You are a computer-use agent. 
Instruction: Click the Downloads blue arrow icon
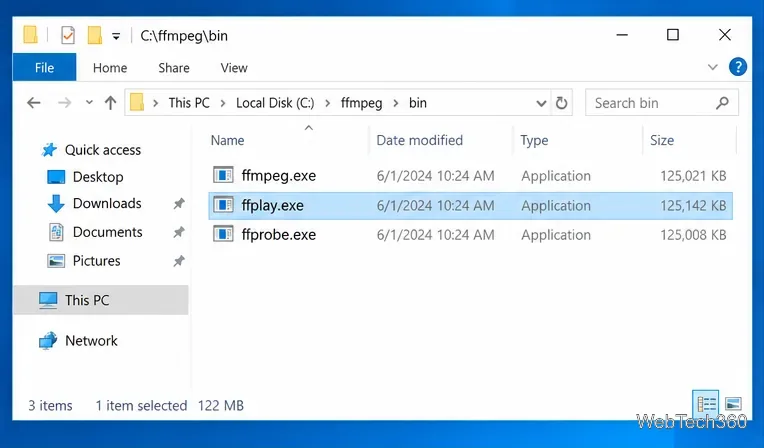point(56,203)
